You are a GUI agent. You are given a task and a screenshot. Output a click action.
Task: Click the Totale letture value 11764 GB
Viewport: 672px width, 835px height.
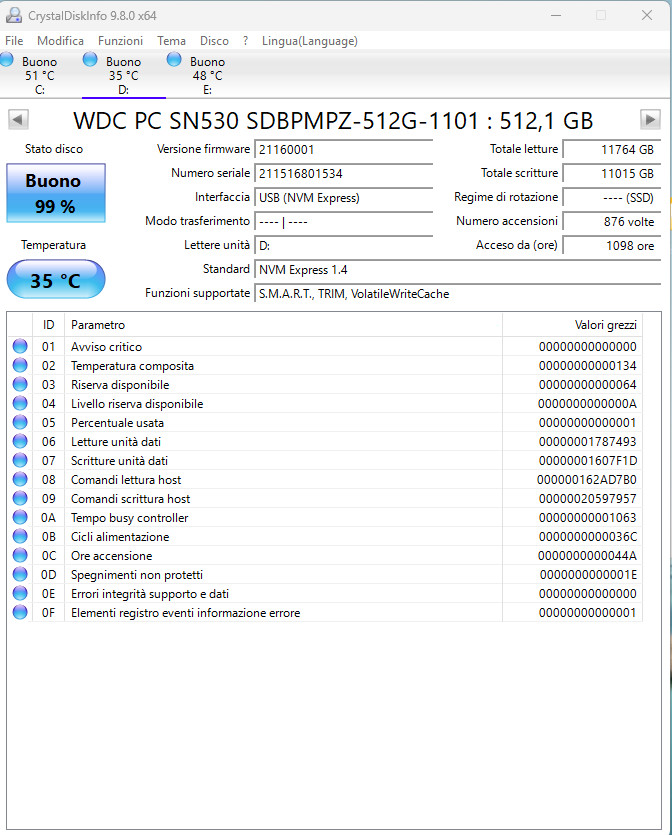pyautogui.click(x=611, y=150)
